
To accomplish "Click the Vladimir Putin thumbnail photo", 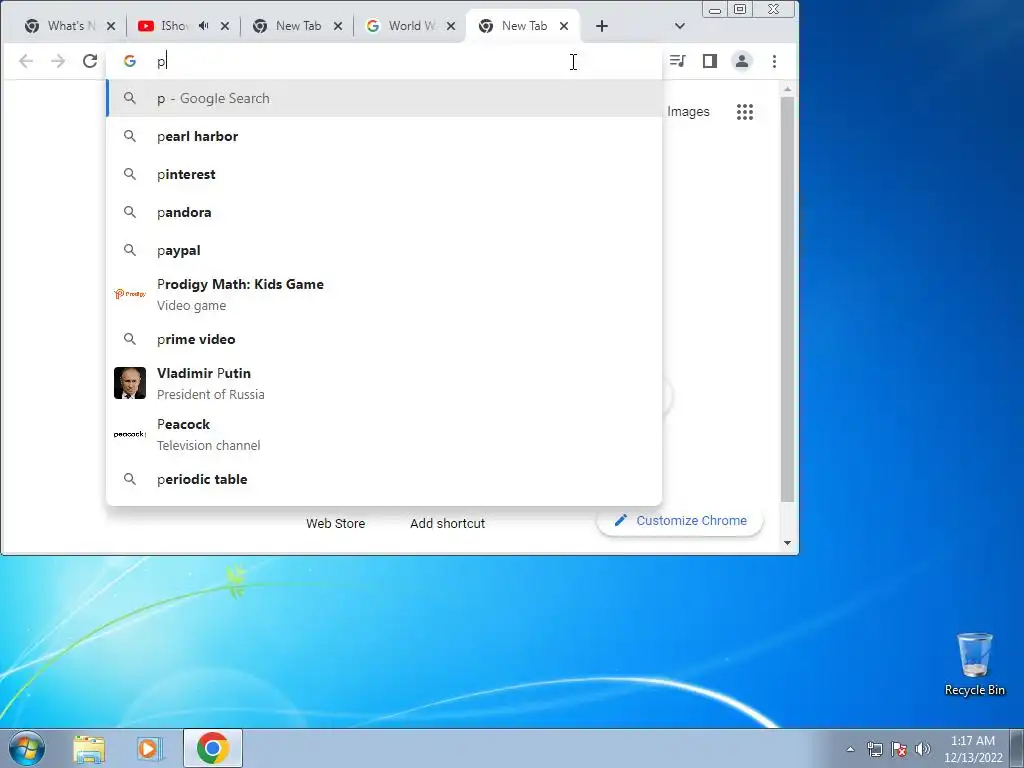I will pyautogui.click(x=130, y=383).
